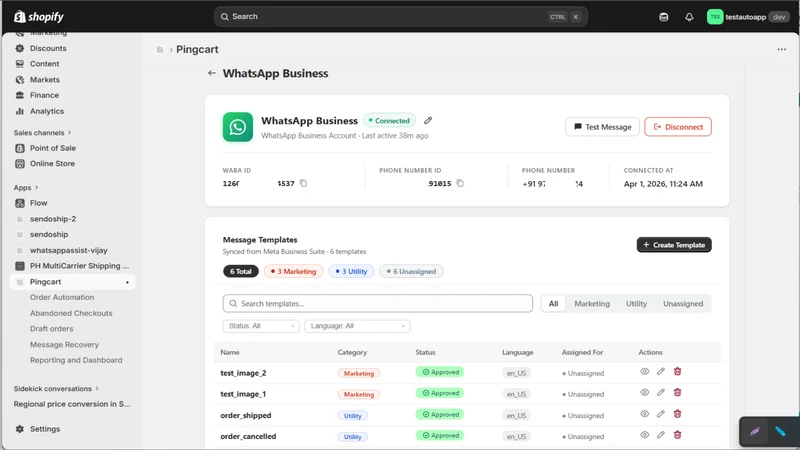Focus the Search templates field
800x450 pixels.
[x=378, y=304]
